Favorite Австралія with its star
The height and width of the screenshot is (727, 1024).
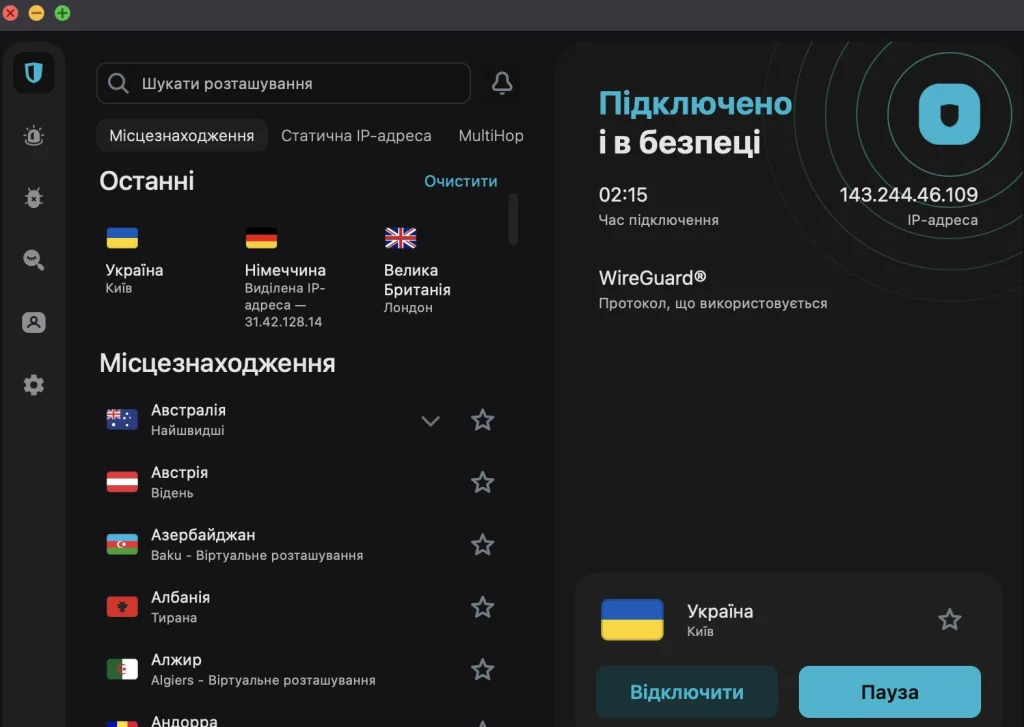[482, 419]
